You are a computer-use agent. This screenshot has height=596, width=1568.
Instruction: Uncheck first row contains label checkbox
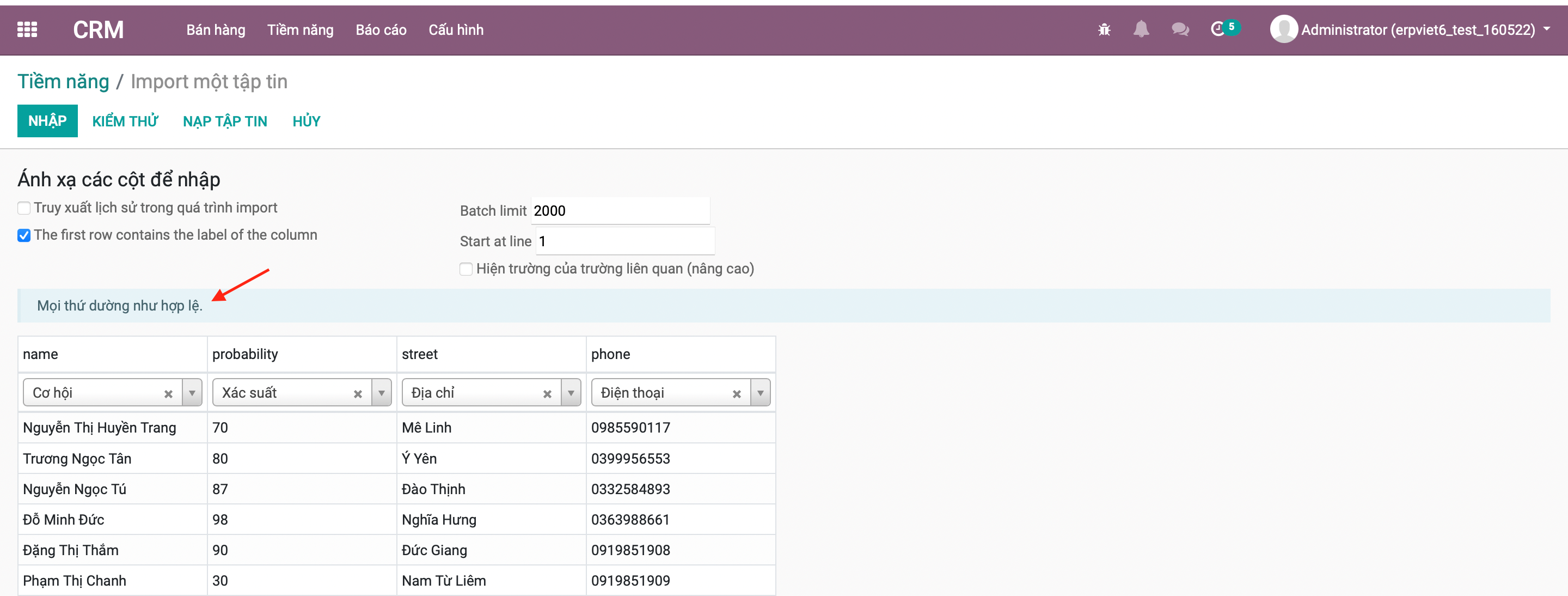24,235
